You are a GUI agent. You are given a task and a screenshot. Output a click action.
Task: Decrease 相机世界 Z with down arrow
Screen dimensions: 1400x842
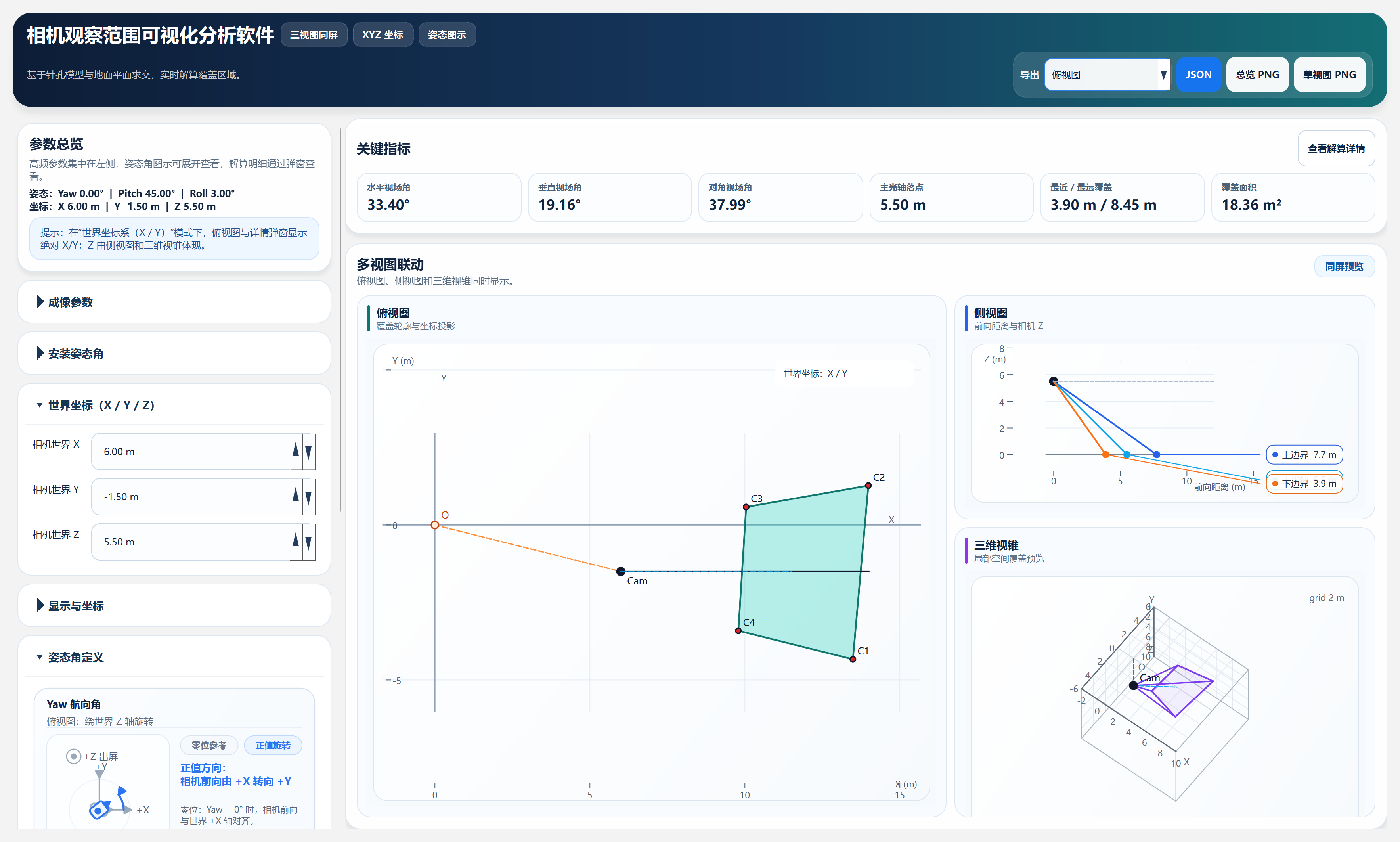pyautogui.click(x=308, y=543)
